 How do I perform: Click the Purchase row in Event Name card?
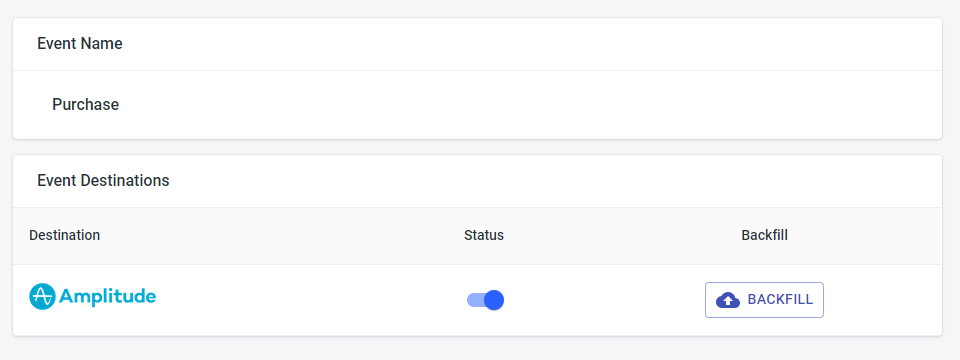pos(478,105)
